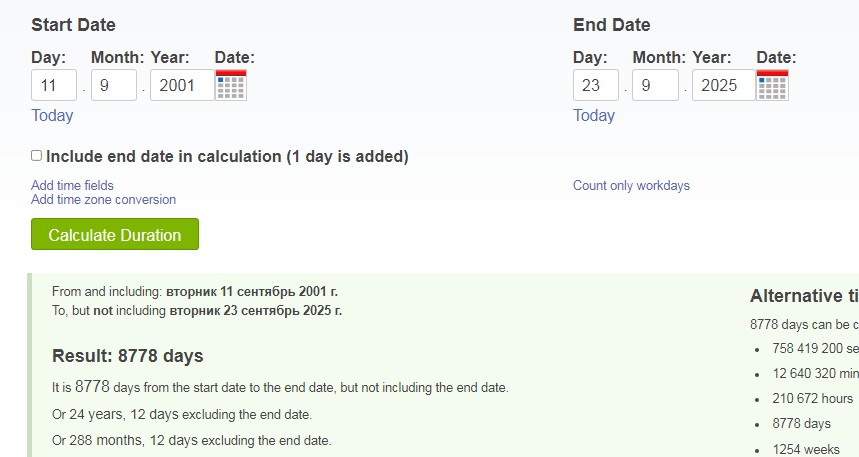Click the Start Date section heading

coord(73,25)
